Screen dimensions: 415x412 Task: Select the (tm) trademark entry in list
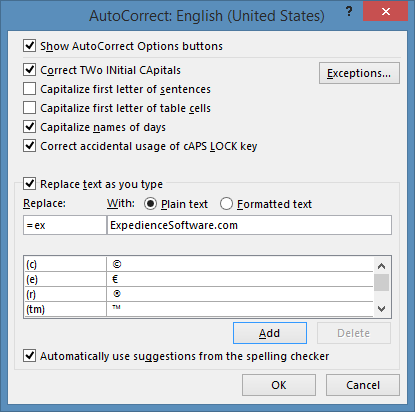pos(198,309)
